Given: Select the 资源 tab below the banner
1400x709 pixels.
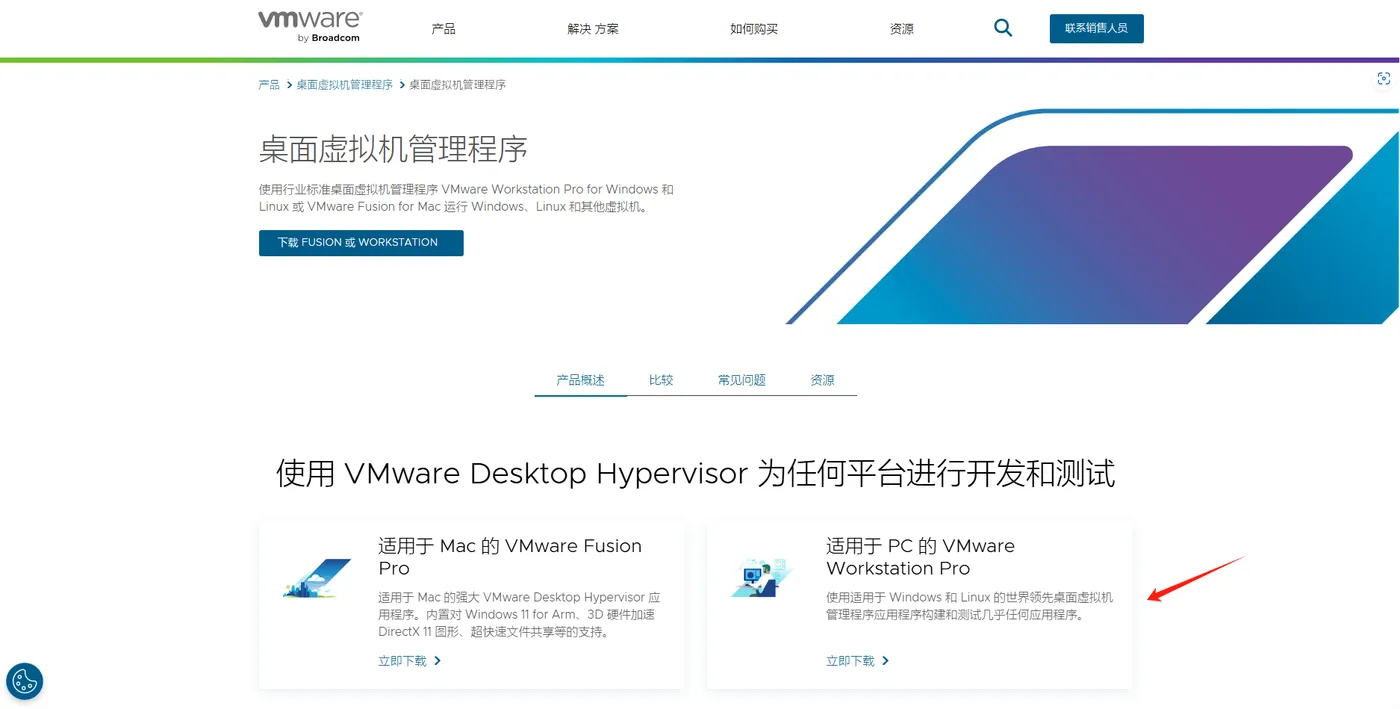Looking at the screenshot, I should click(x=822, y=380).
